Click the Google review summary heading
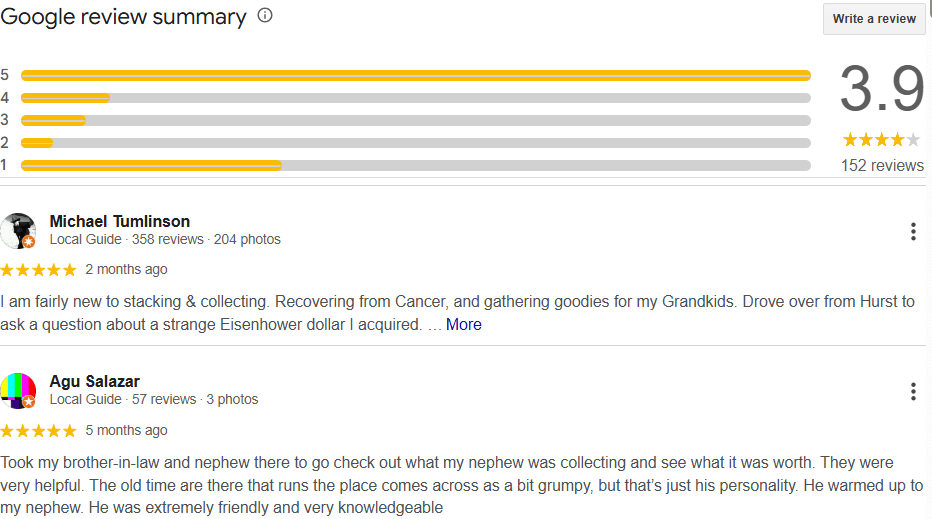This screenshot has width=932, height=519. [x=123, y=17]
